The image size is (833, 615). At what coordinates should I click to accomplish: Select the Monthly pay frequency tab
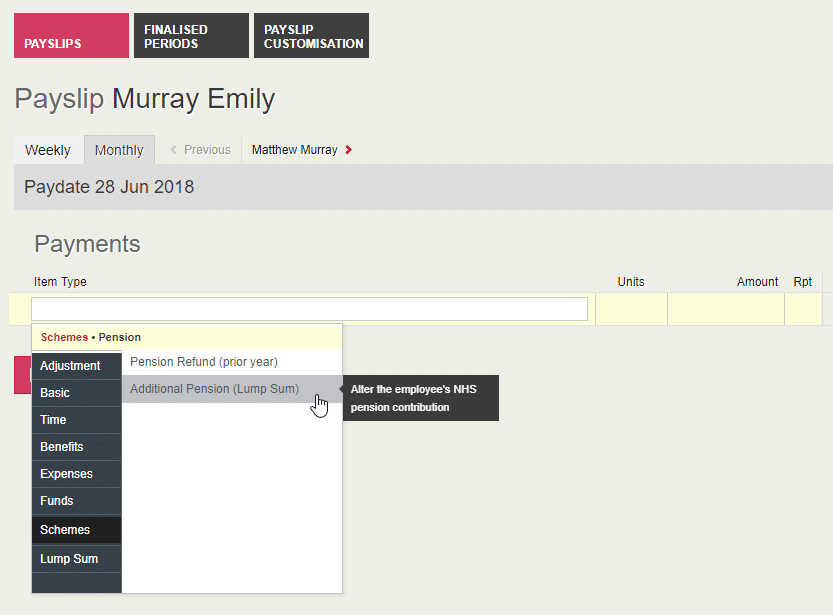pyautogui.click(x=119, y=150)
